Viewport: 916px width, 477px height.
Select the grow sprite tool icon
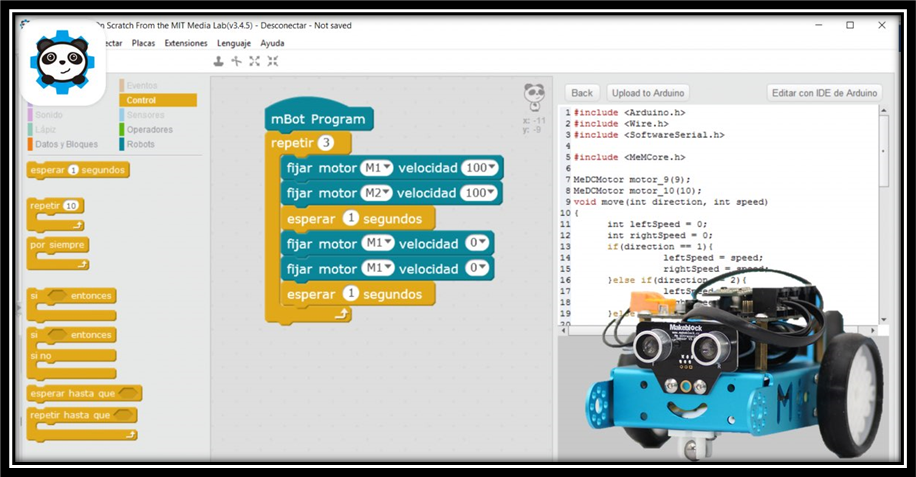point(255,61)
